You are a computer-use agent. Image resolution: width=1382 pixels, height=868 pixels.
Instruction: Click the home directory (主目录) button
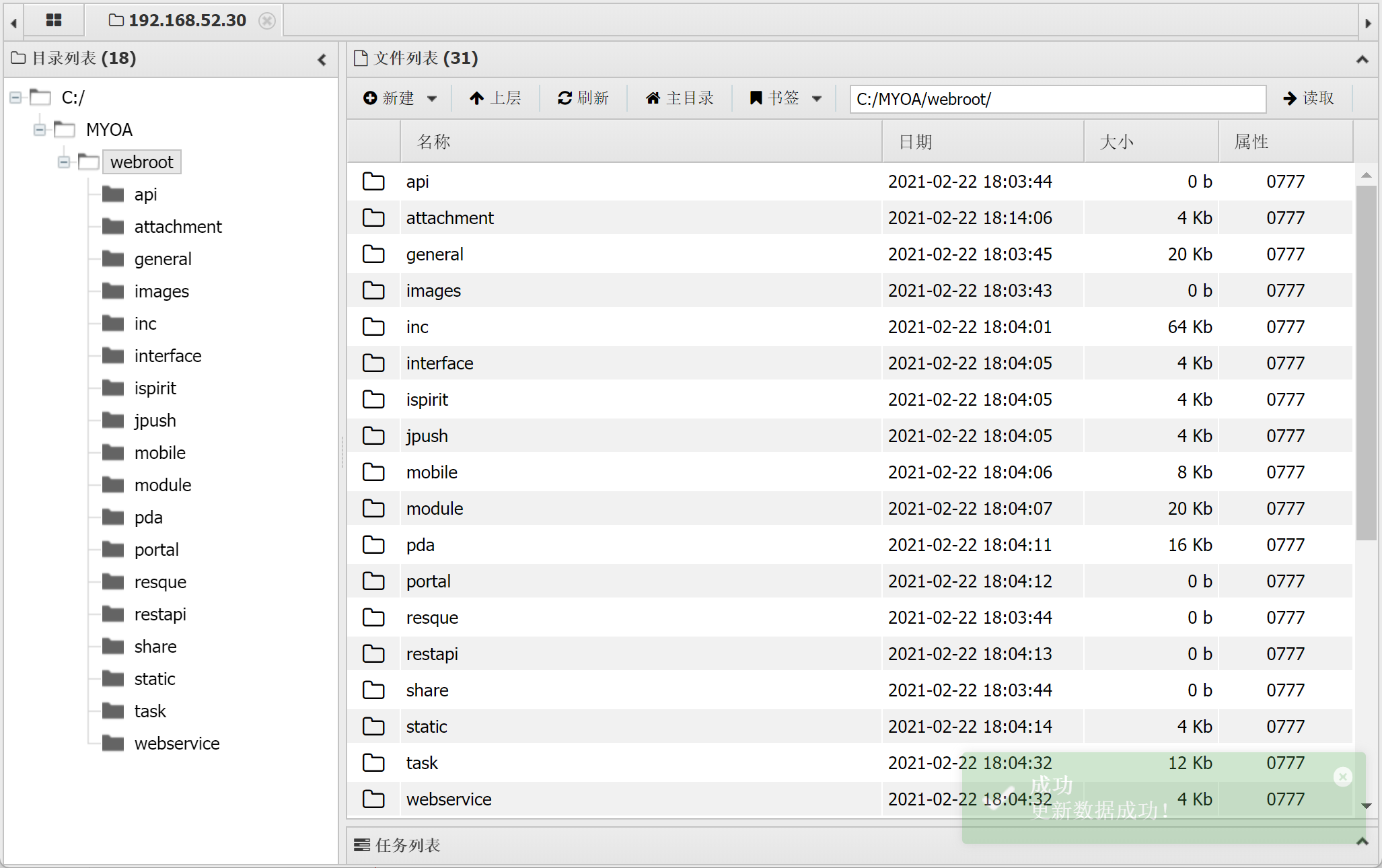point(680,98)
